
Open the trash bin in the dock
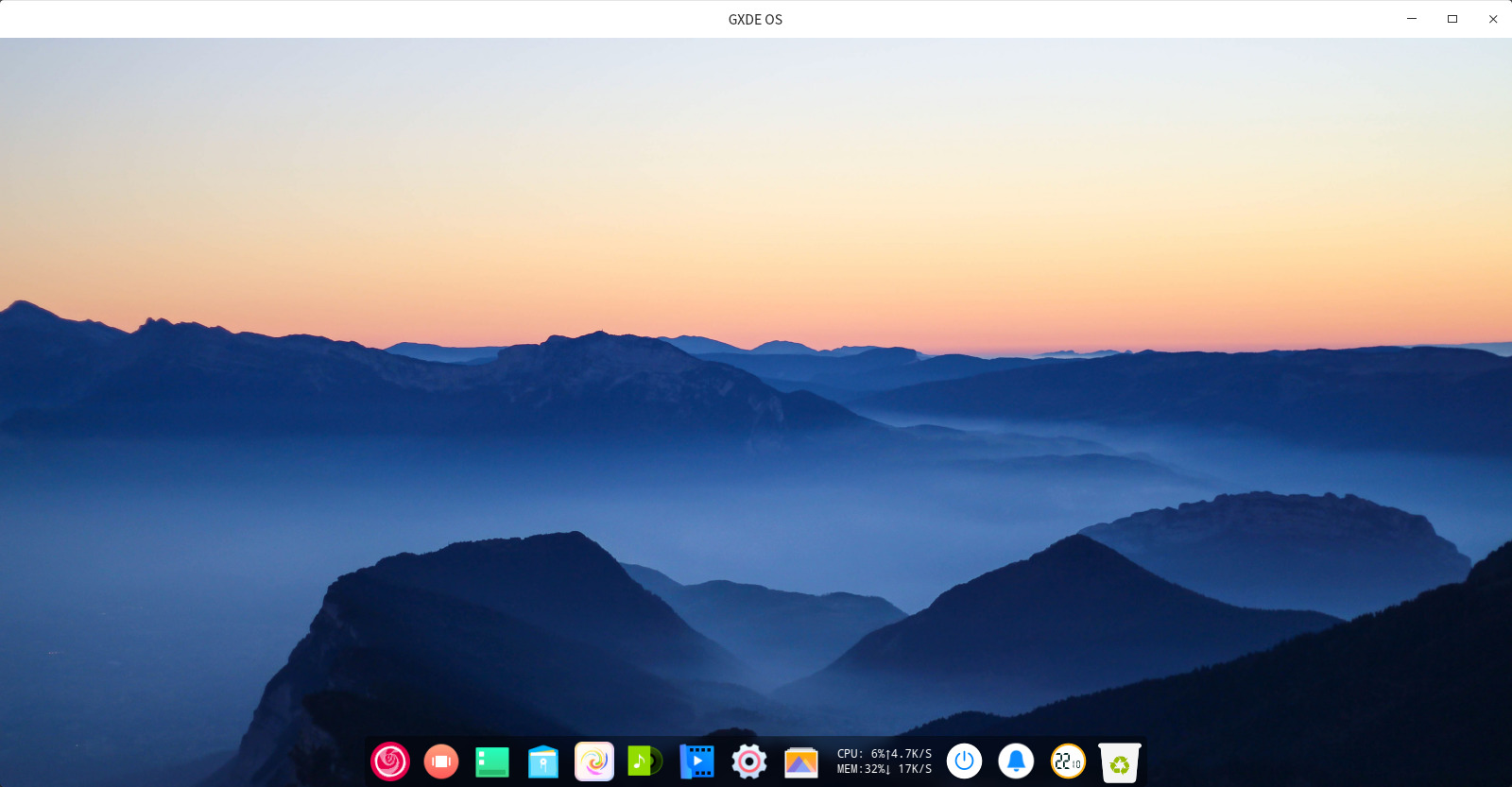pyautogui.click(x=1120, y=762)
